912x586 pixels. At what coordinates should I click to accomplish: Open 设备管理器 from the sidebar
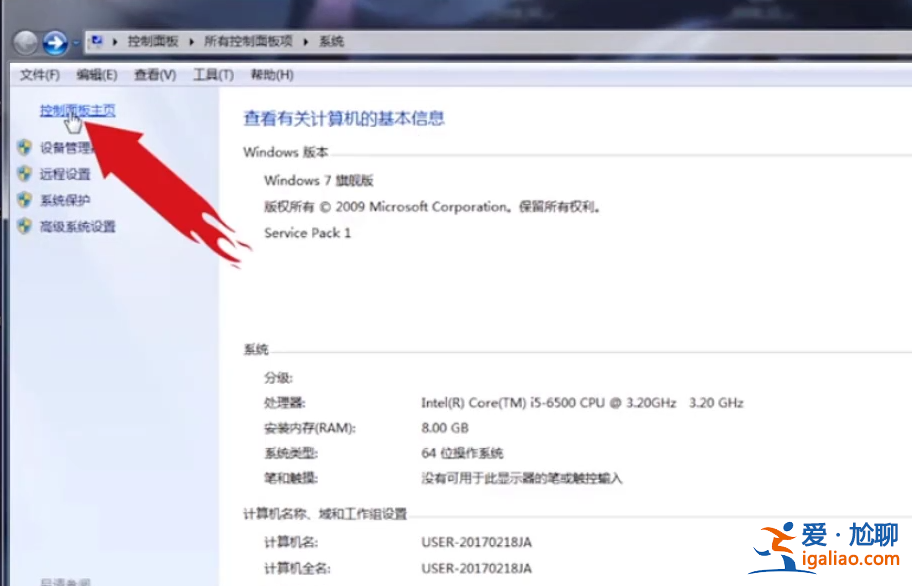click(x=65, y=148)
